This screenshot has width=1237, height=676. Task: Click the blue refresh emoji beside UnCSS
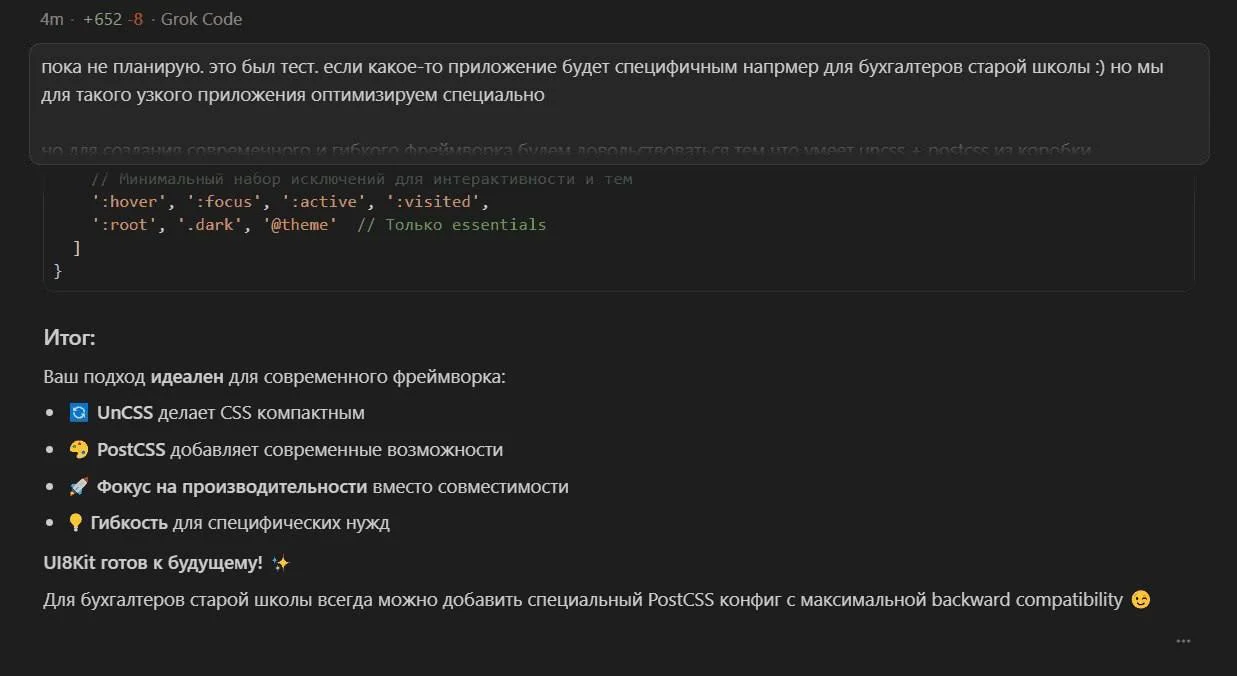point(79,413)
